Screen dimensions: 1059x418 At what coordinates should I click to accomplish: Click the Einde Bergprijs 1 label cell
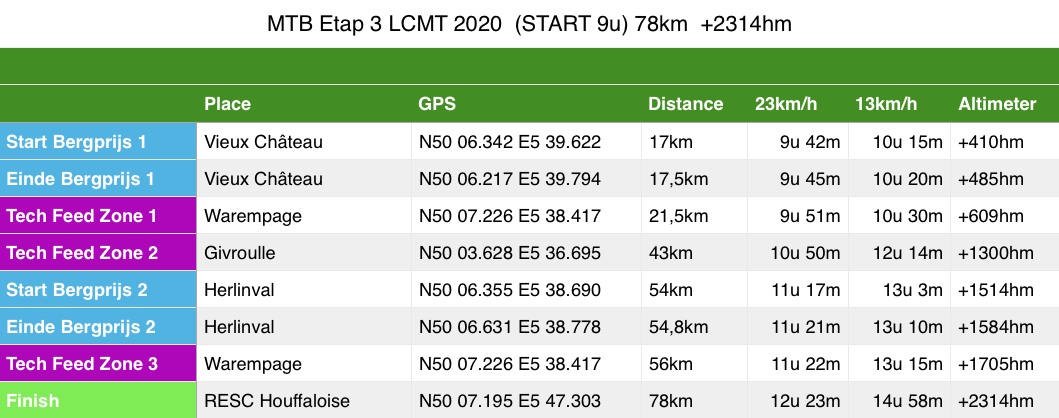tap(98, 179)
